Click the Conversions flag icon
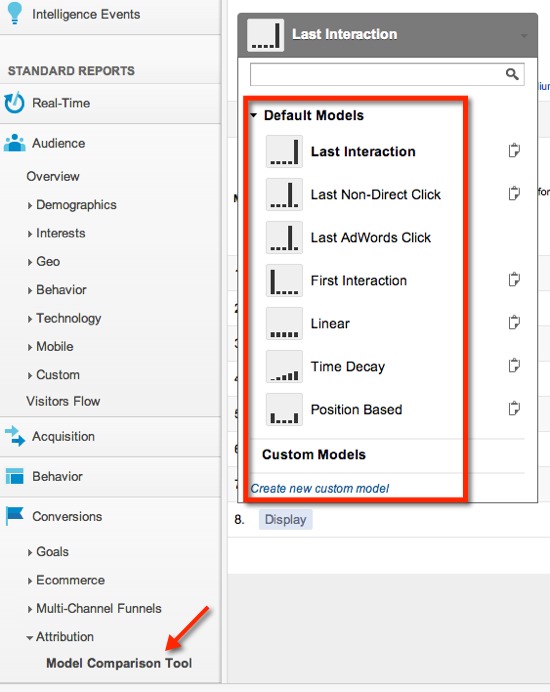Screen dimensions: 550x692 15,515
